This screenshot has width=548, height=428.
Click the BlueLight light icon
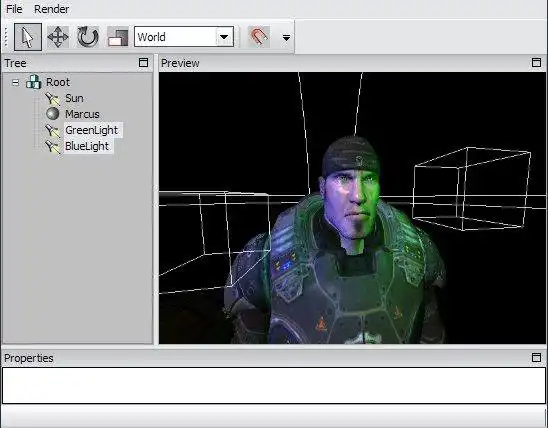click(x=52, y=146)
